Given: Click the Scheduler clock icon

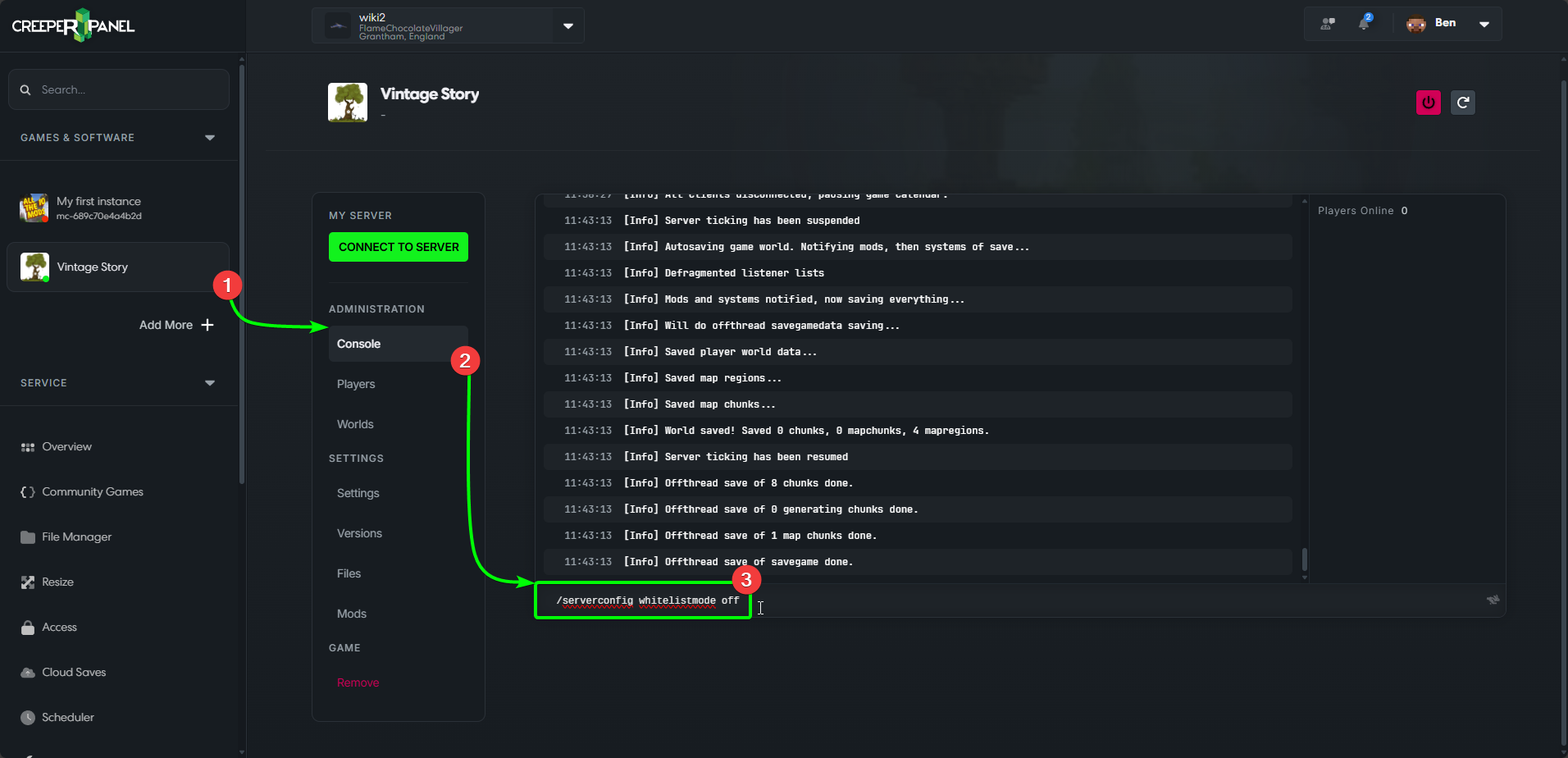Looking at the screenshot, I should [28, 718].
